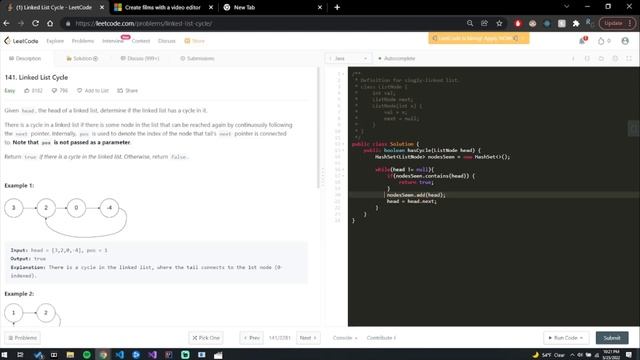640x360 pixels.
Task: Click the LeetCode hiring banner
Action: point(479,38)
